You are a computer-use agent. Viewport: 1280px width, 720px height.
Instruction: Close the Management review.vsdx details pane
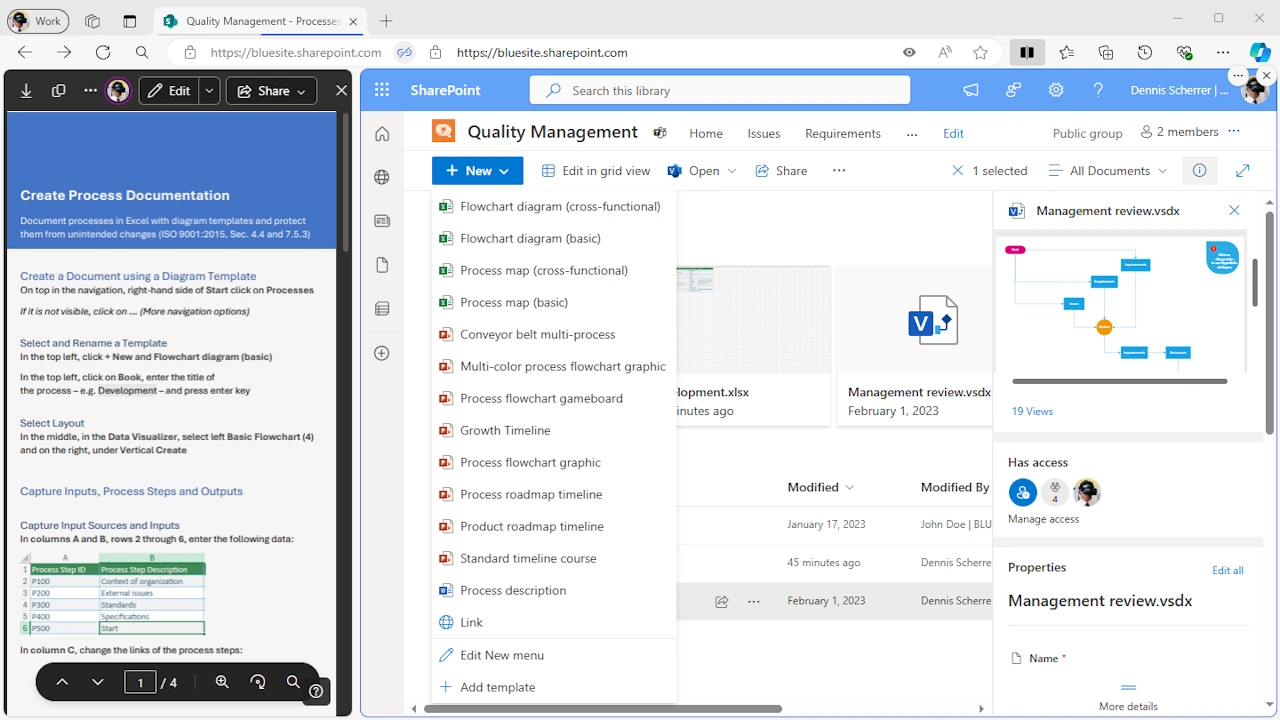point(1234,210)
